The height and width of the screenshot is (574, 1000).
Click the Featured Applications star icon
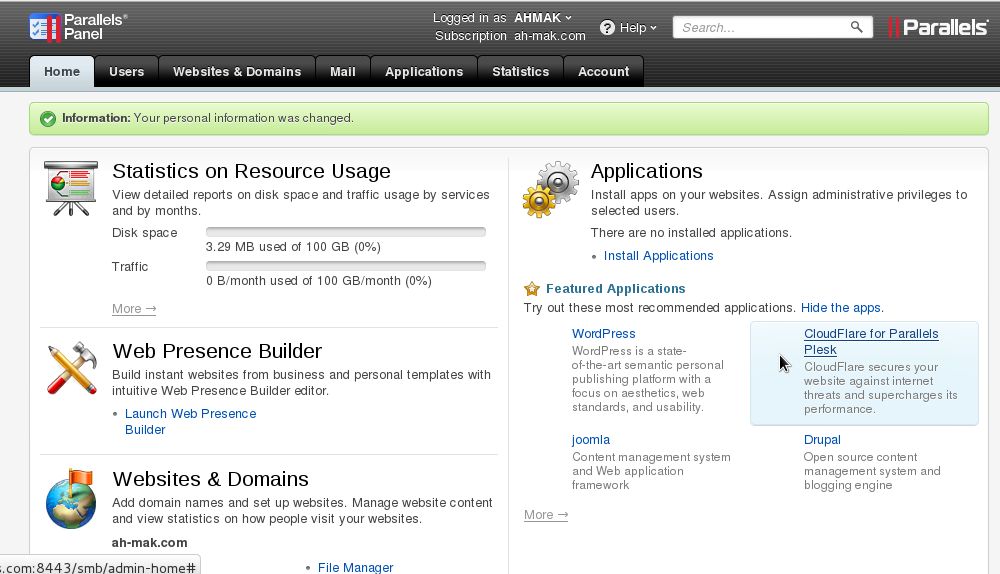tap(531, 289)
